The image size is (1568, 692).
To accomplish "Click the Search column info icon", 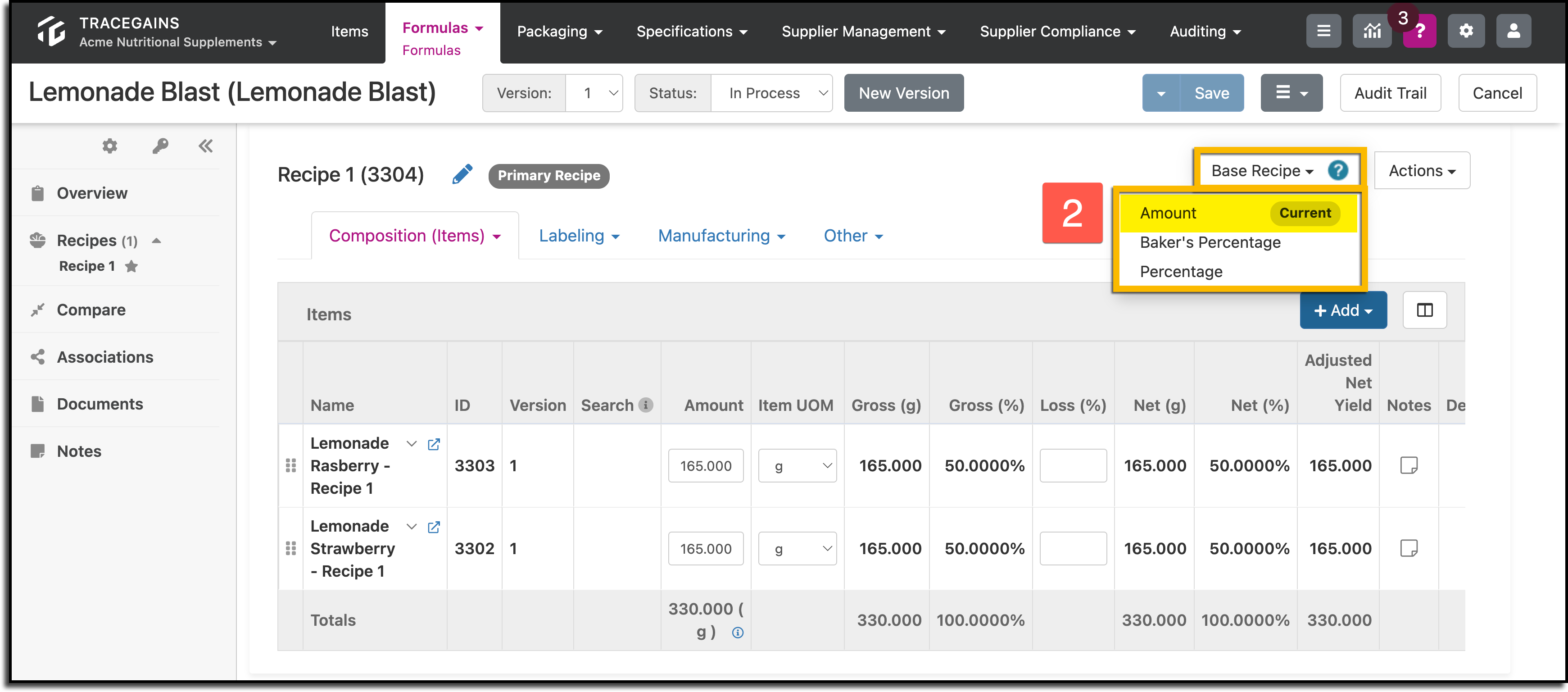I will 646,405.
